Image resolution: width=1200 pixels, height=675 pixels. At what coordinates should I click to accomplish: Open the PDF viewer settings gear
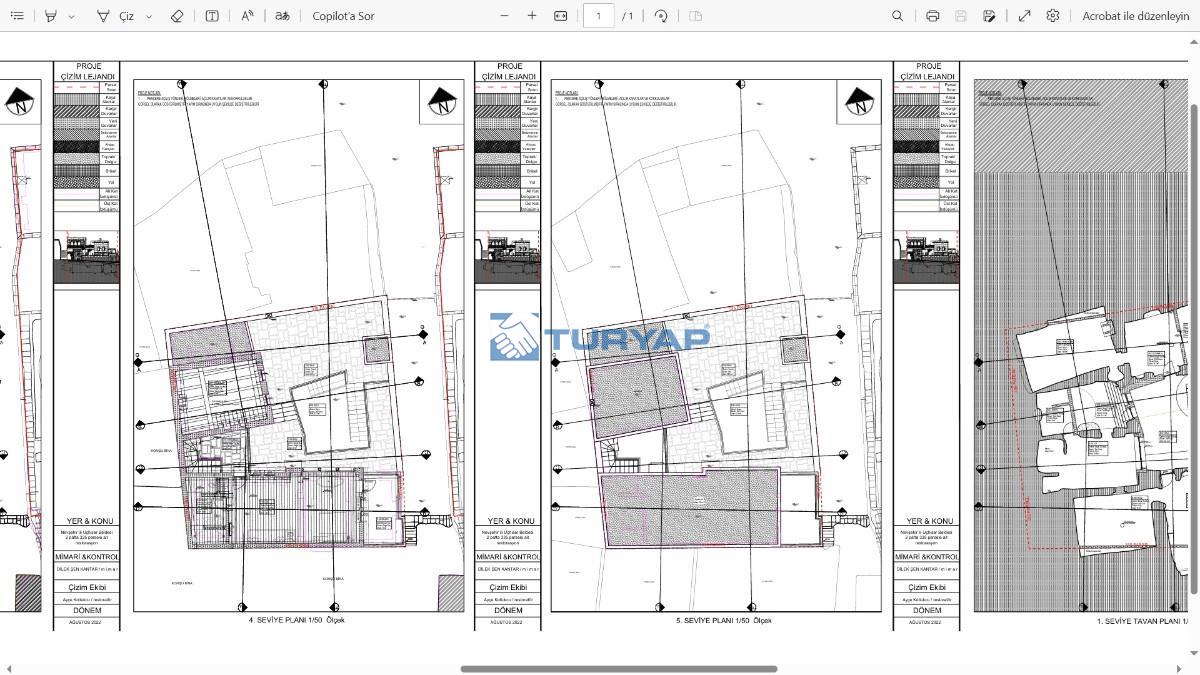[1053, 16]
